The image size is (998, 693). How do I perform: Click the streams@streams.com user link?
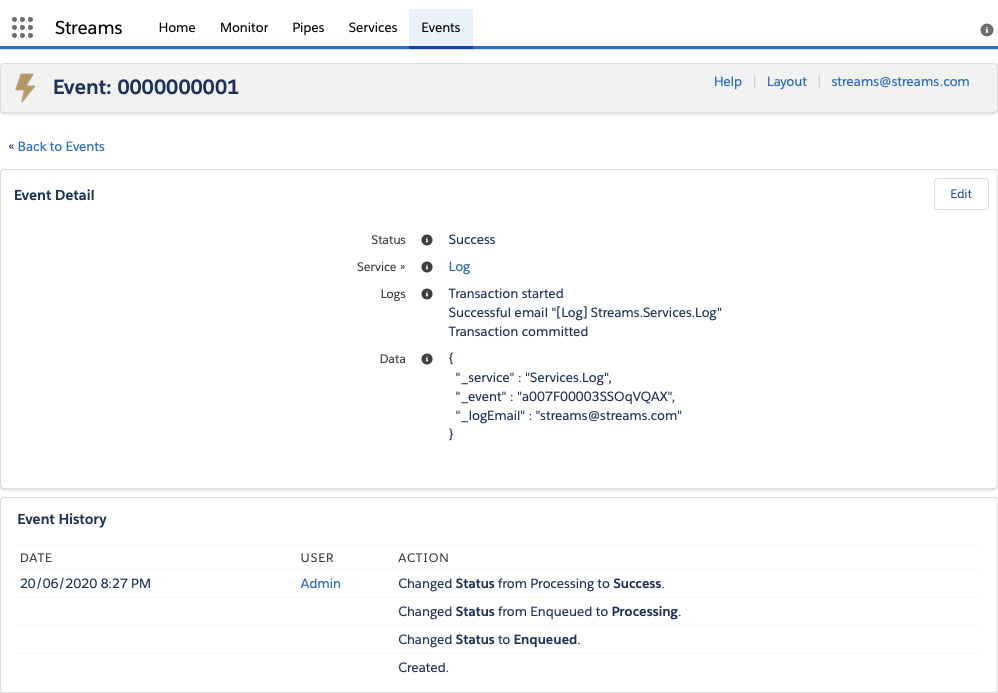point(900,81)
